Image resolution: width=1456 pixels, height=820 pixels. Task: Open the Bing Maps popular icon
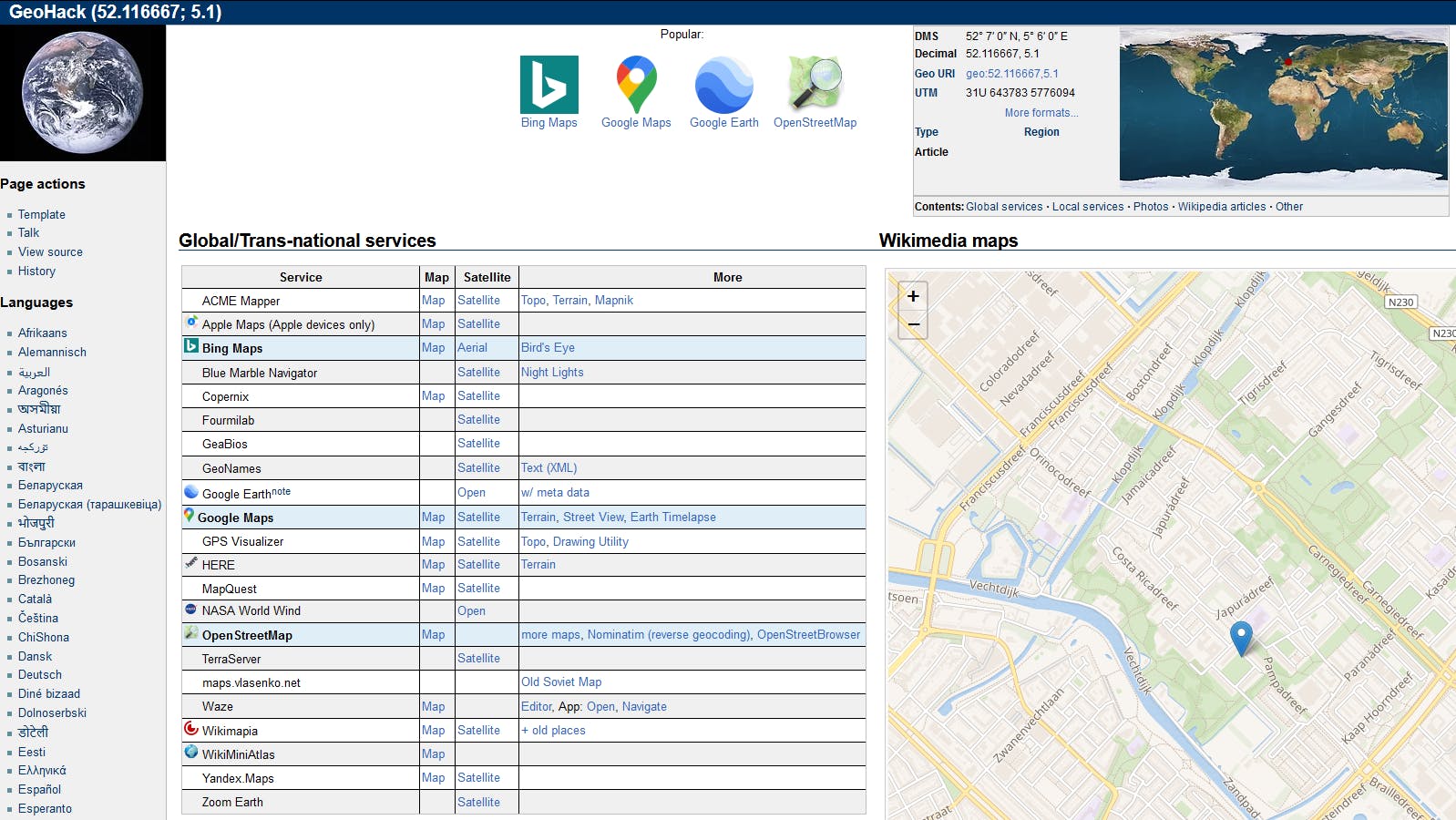(x=549, y=85)
